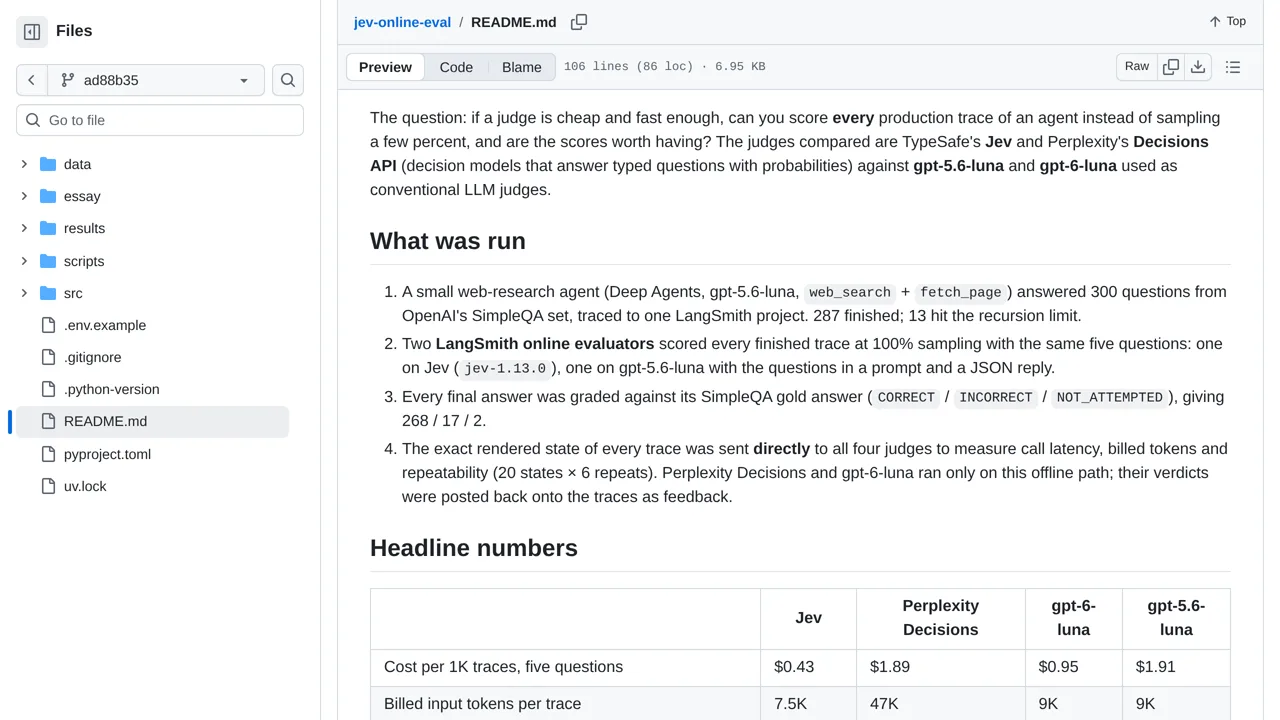Expand the scripts folder chevron

[24, 261]
